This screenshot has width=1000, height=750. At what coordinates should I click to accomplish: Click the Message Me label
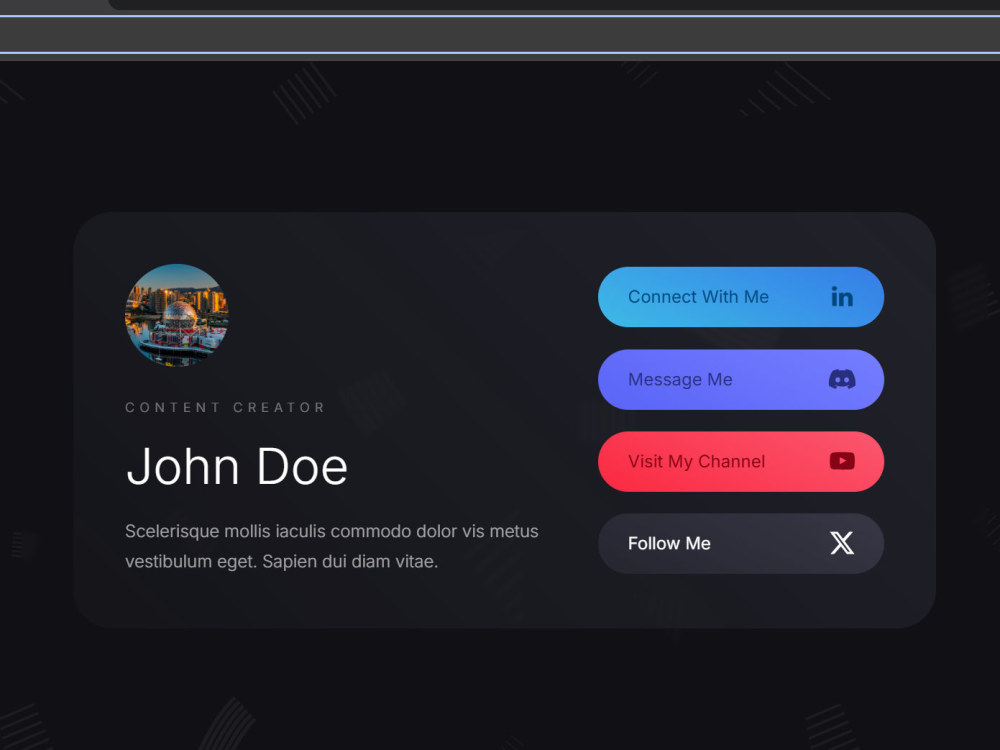[x=680, y=379]
